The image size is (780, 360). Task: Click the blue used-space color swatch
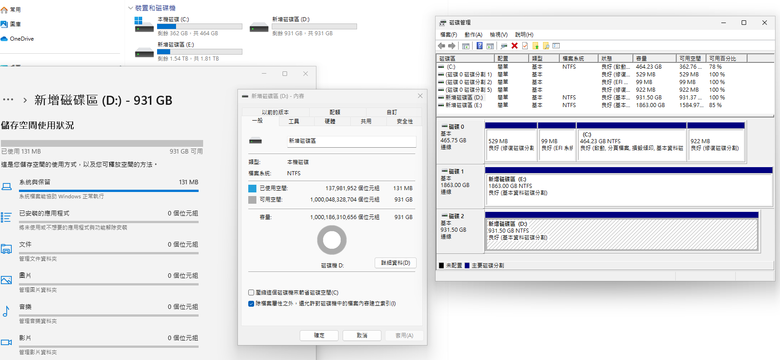pos(252,188)
